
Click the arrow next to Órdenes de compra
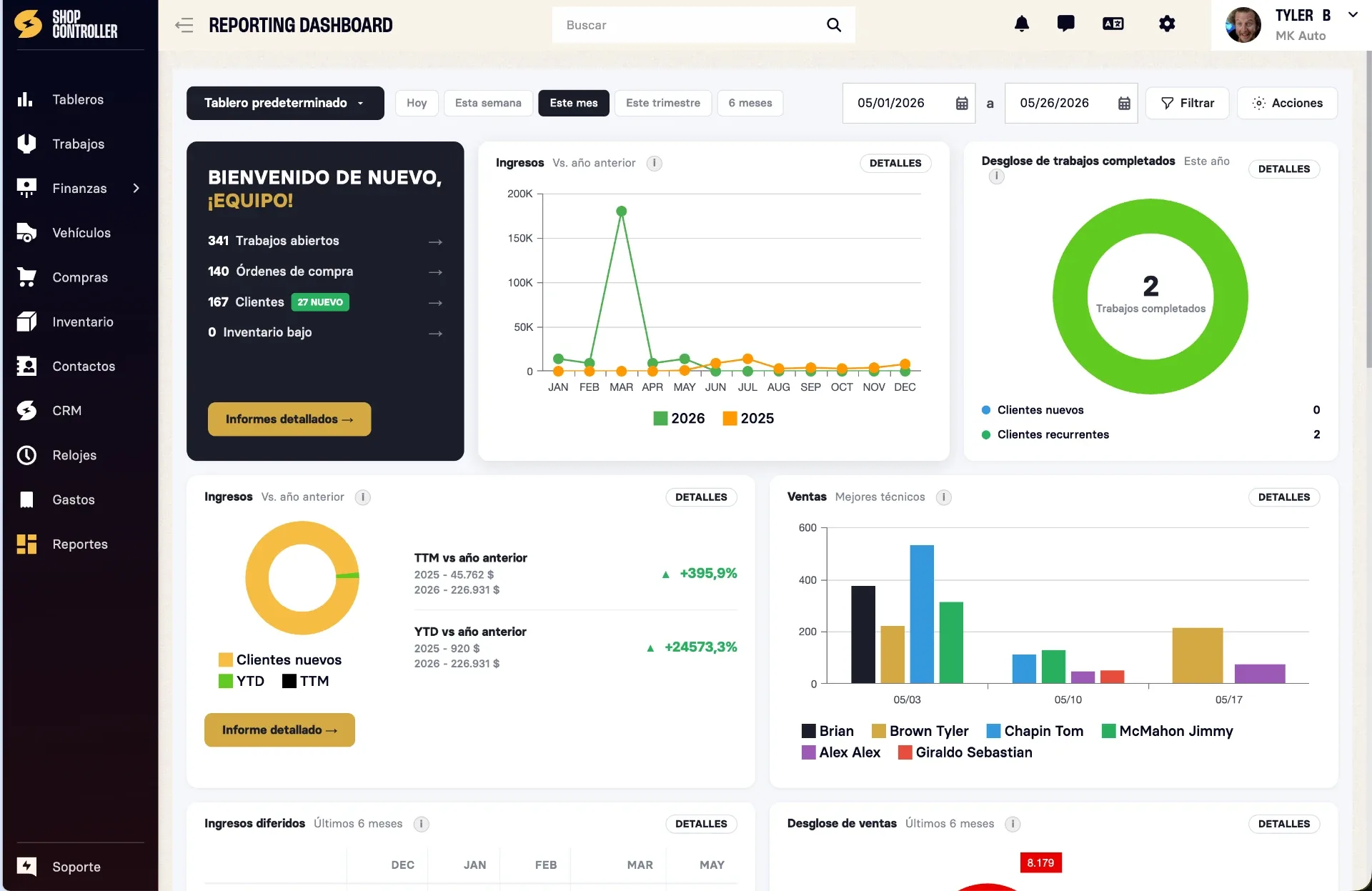[x=435, y=272]
